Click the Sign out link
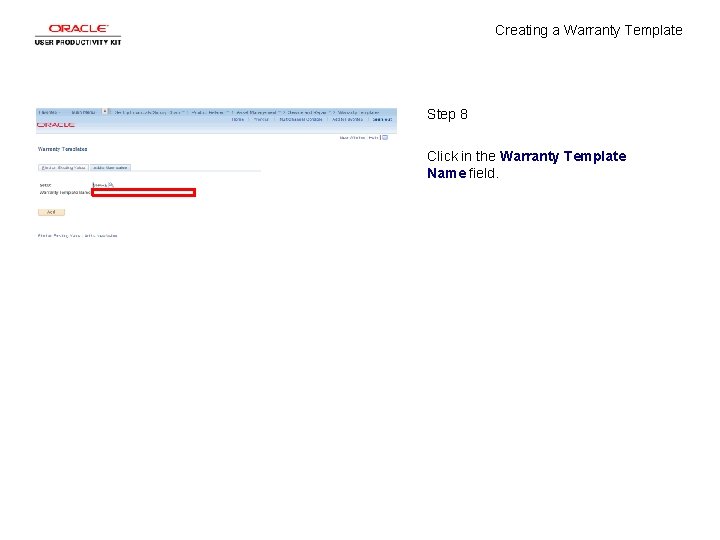The height and width of the screenshot is (540, 720). click(382, 119)
